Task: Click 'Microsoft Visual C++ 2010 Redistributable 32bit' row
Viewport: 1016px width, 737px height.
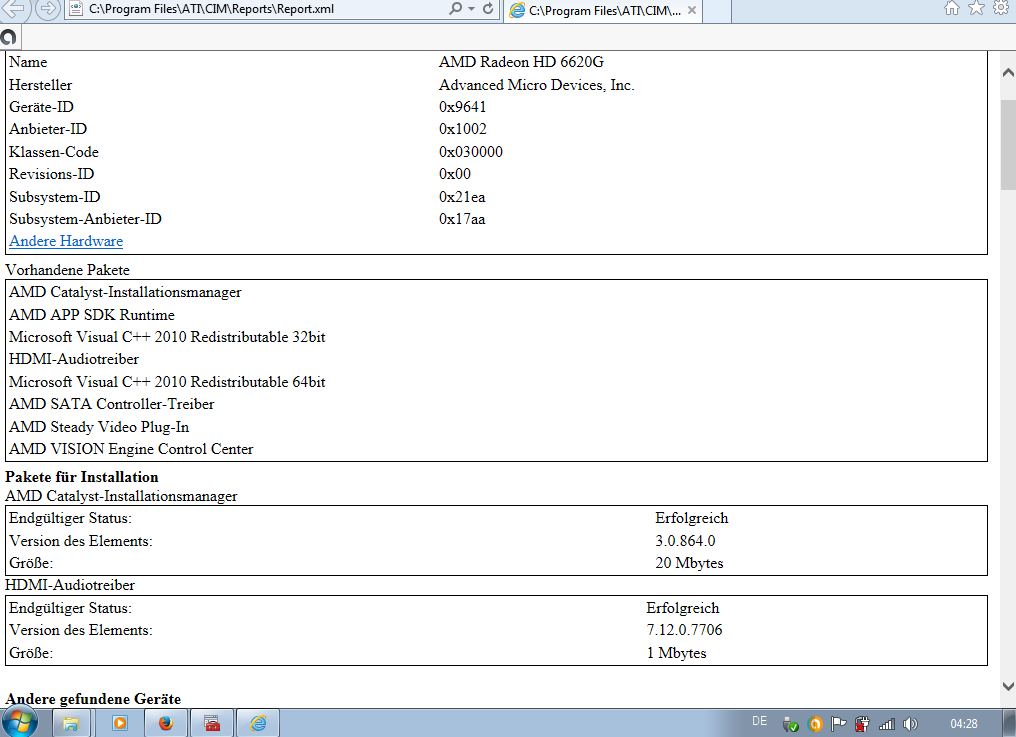Action: 167,337
